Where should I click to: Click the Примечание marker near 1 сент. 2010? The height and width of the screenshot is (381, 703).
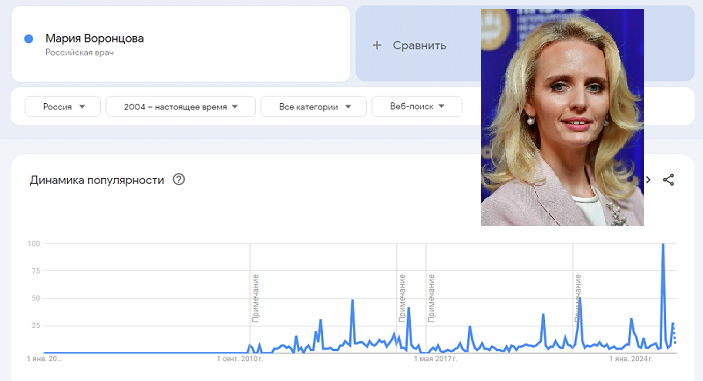256,298
